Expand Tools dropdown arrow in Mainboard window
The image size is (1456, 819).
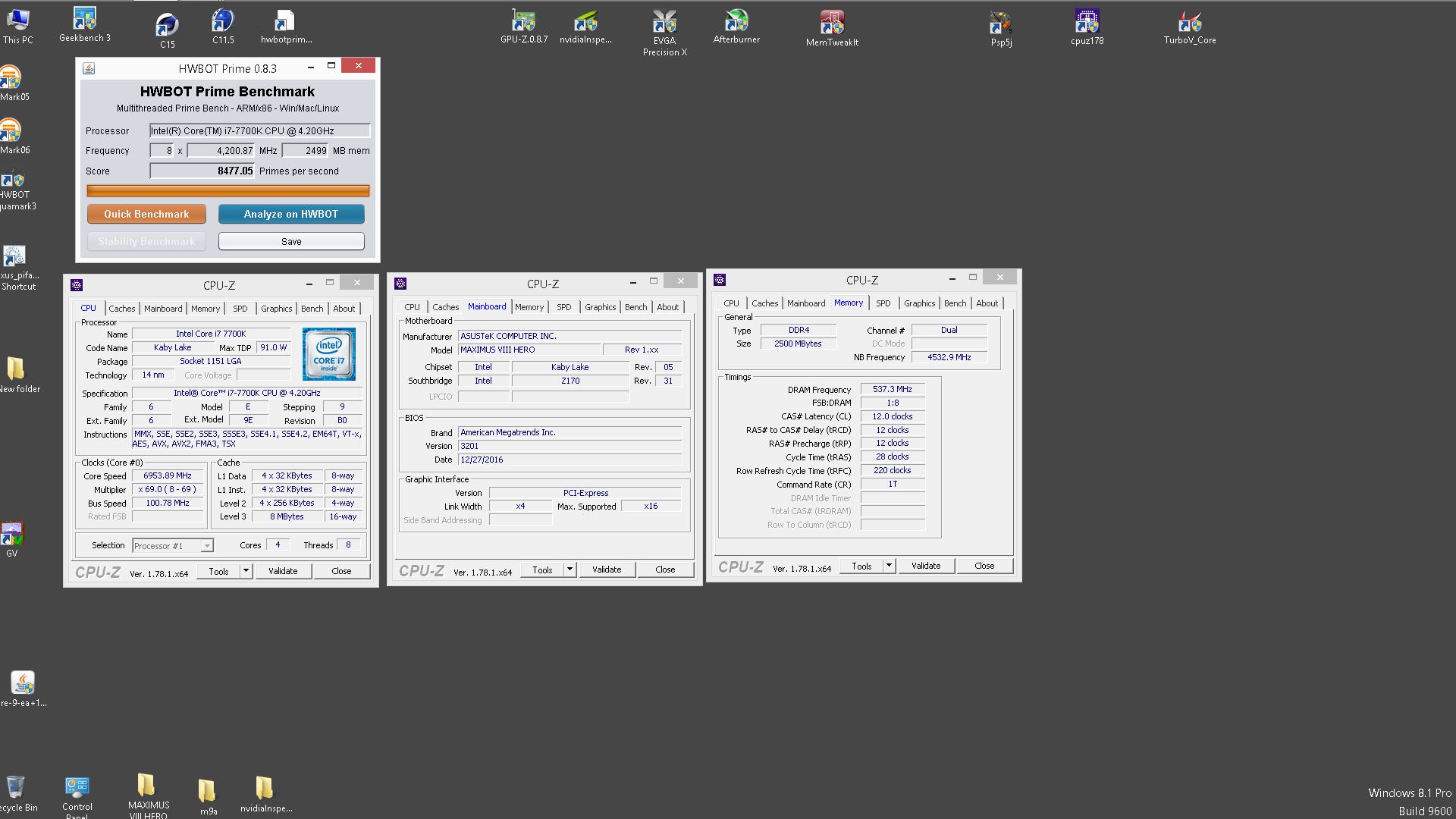570,570
